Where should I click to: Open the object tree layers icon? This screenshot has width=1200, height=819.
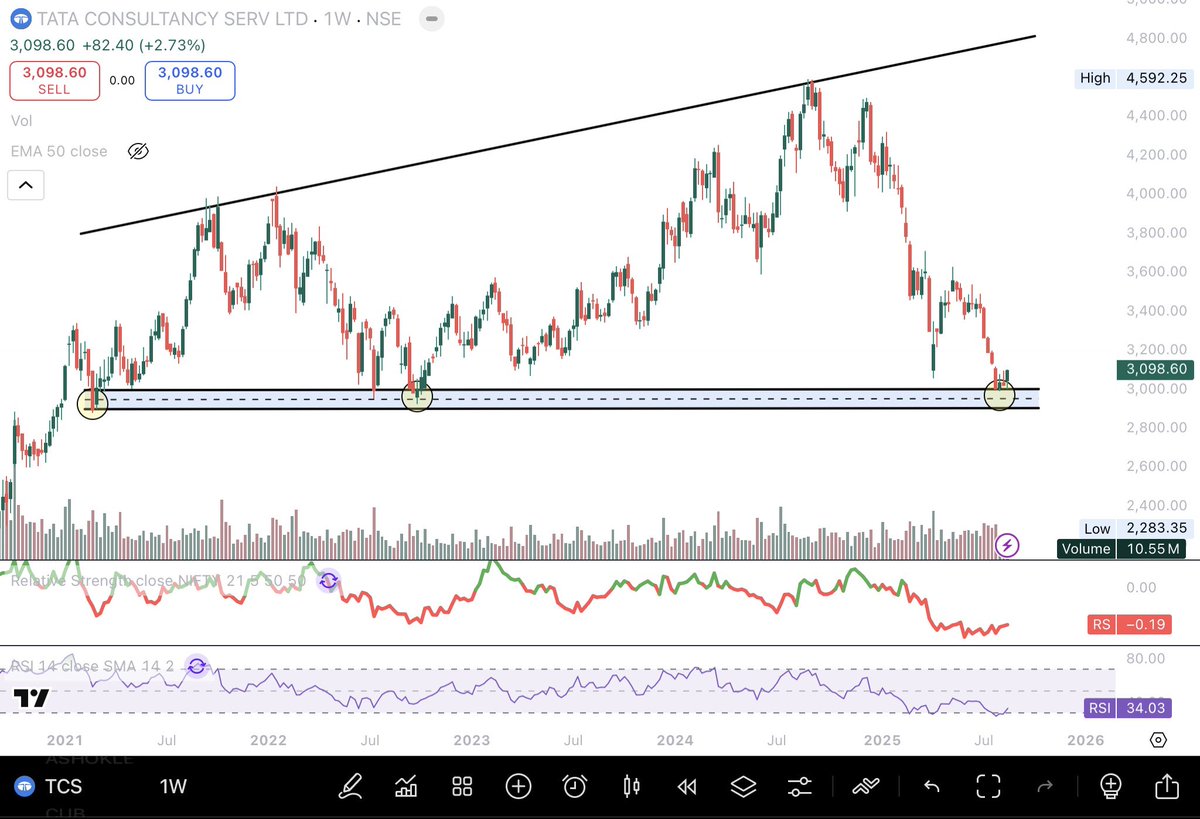[743, 786]
